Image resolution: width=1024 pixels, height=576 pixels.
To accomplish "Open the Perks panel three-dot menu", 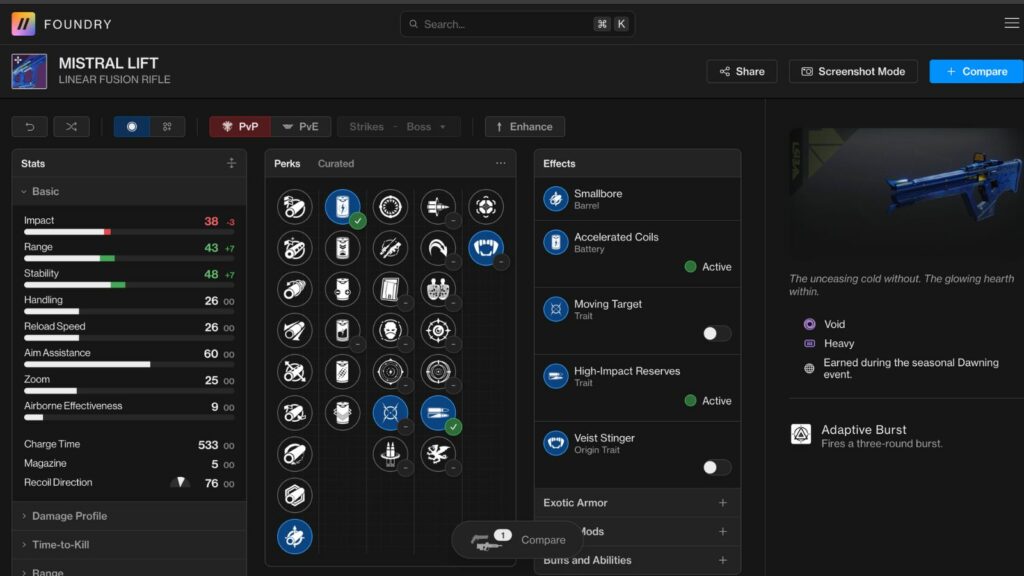I will (x=500, y=163).
